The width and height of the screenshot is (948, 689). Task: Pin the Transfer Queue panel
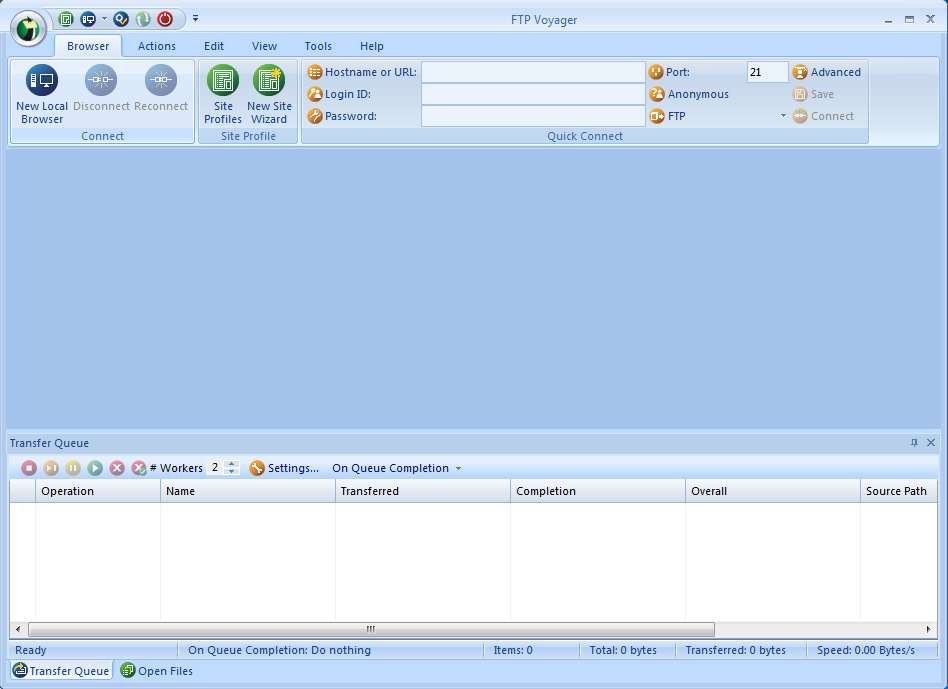tap(914, 442)
